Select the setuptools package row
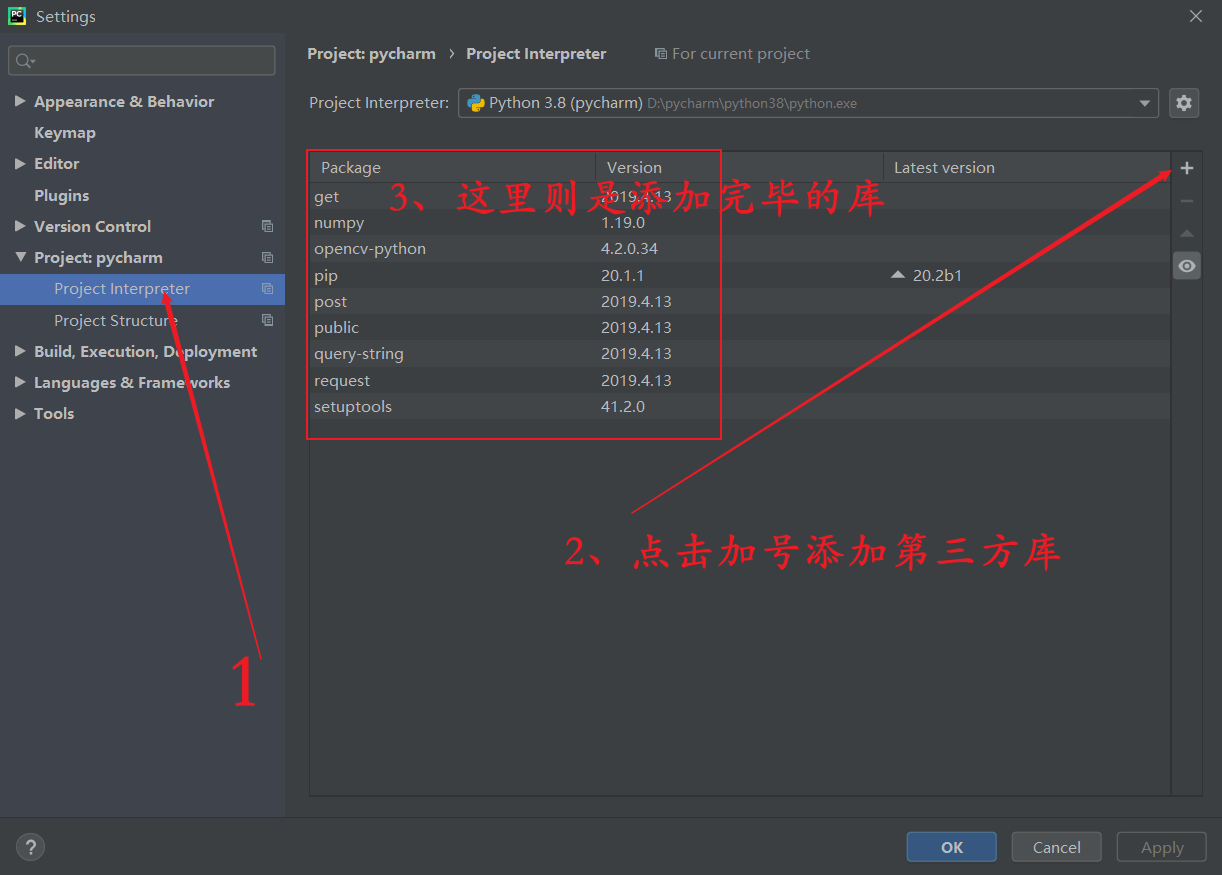 pos(740,407)
